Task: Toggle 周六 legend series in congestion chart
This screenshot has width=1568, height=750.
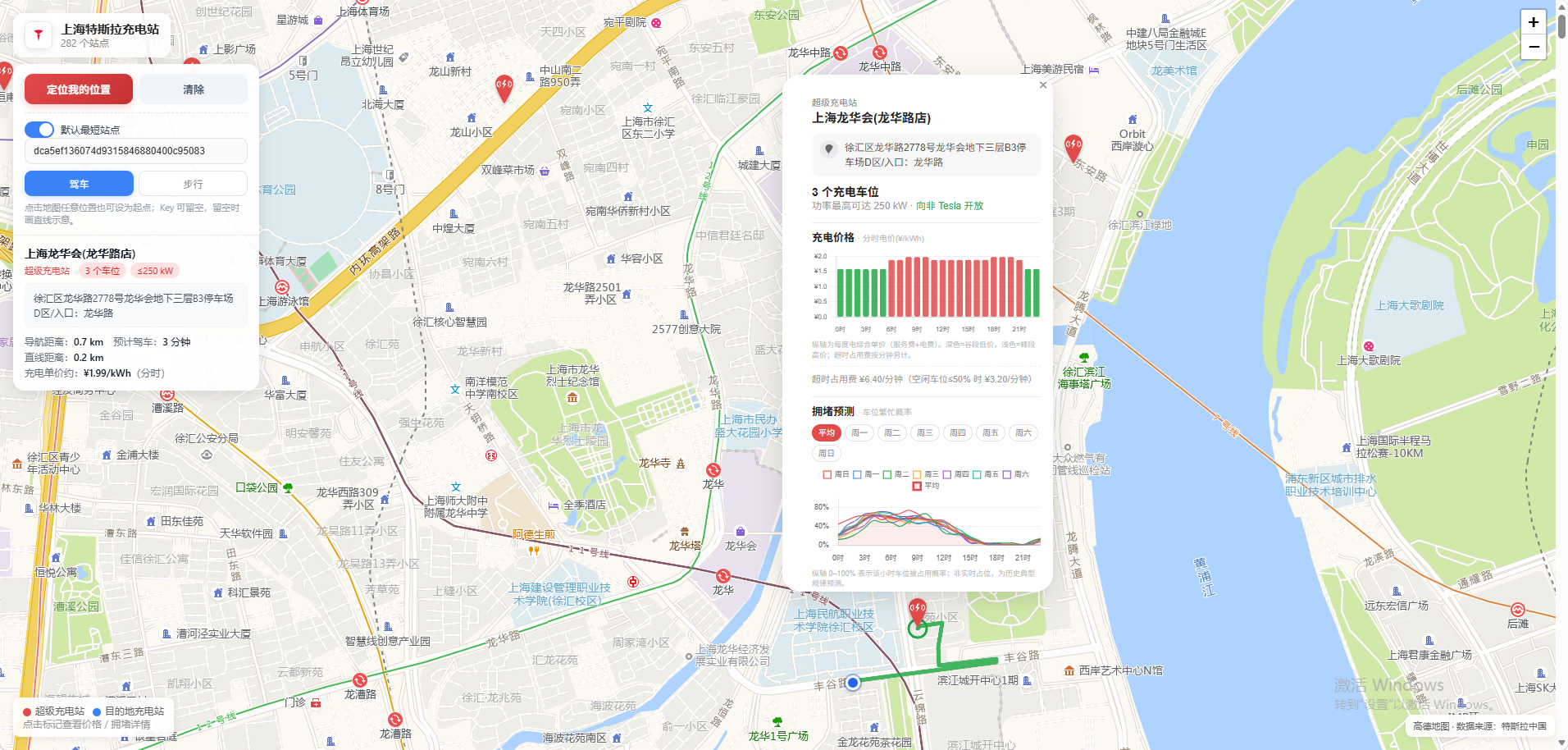Action: (1015, 474)
